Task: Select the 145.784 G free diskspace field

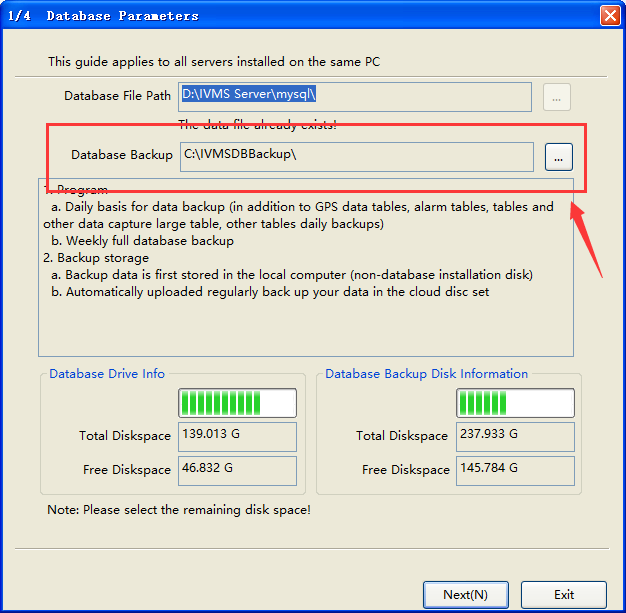Action: [515, 471]
